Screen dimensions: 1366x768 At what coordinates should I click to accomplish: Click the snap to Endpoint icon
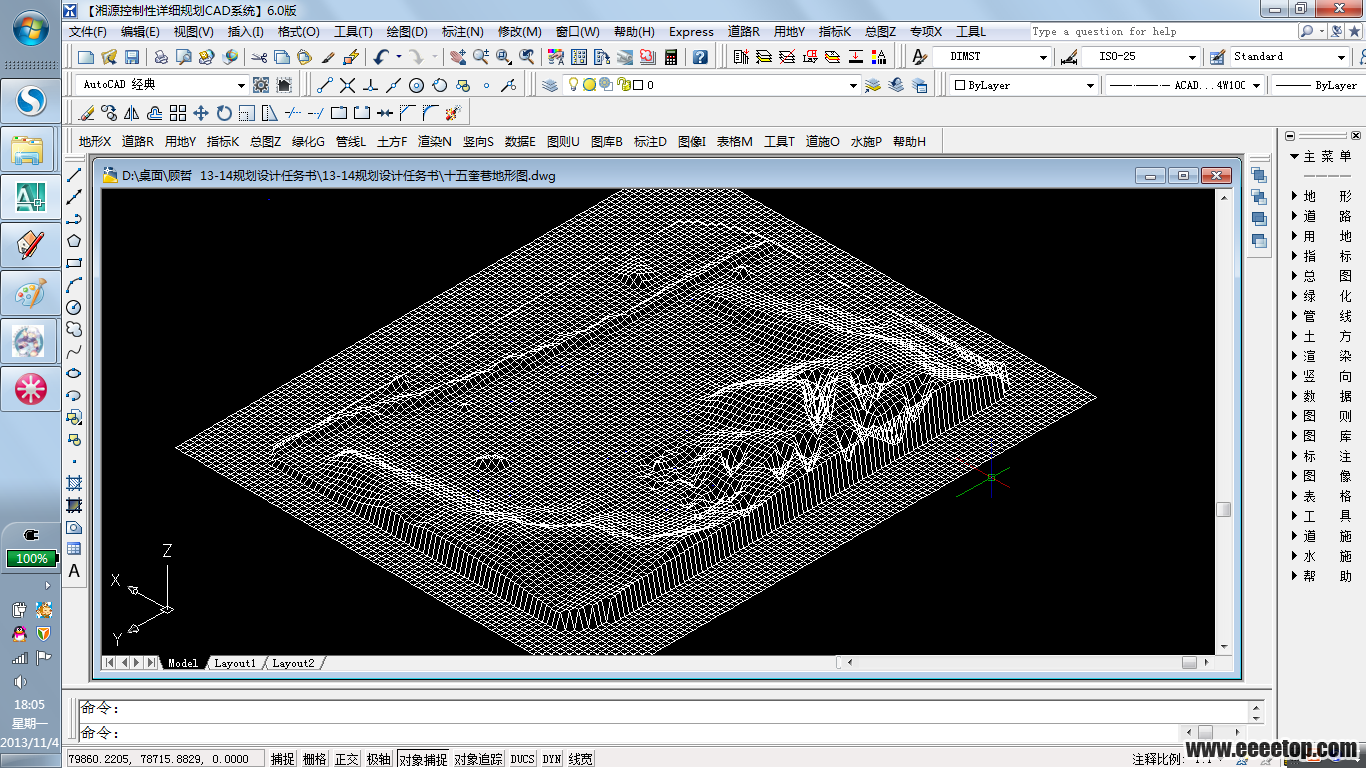(x=325, y=85)
